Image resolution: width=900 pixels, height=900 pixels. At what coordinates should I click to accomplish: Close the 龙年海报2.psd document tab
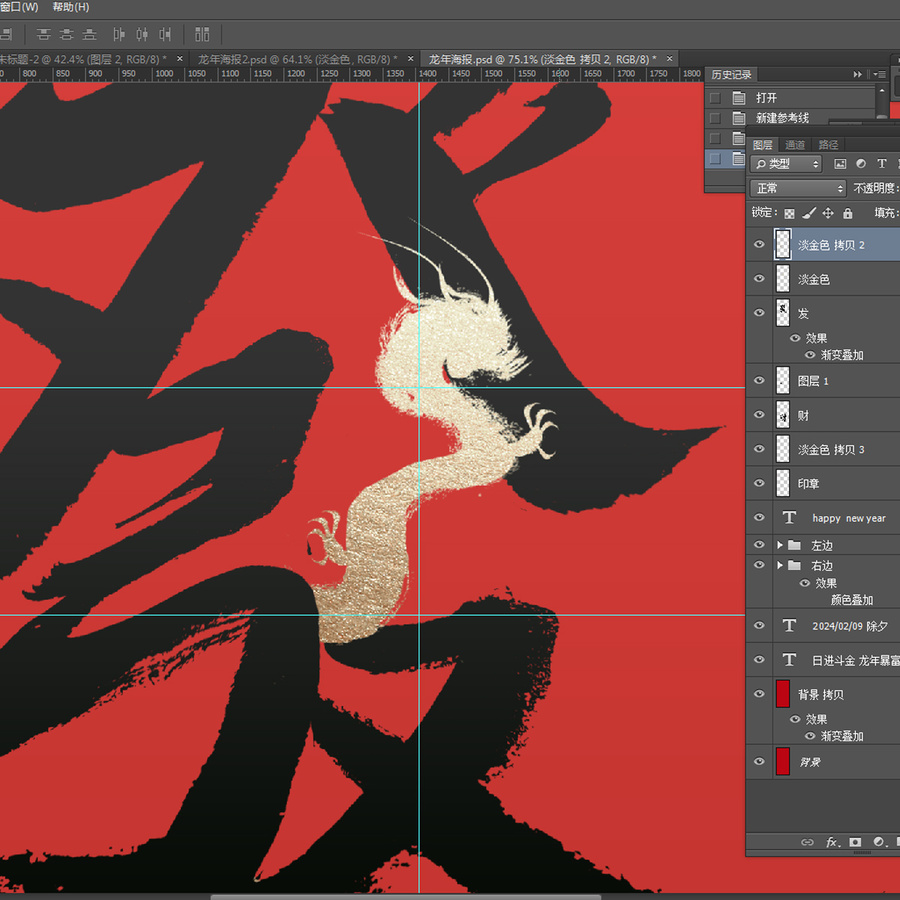(x=410, y=59)
